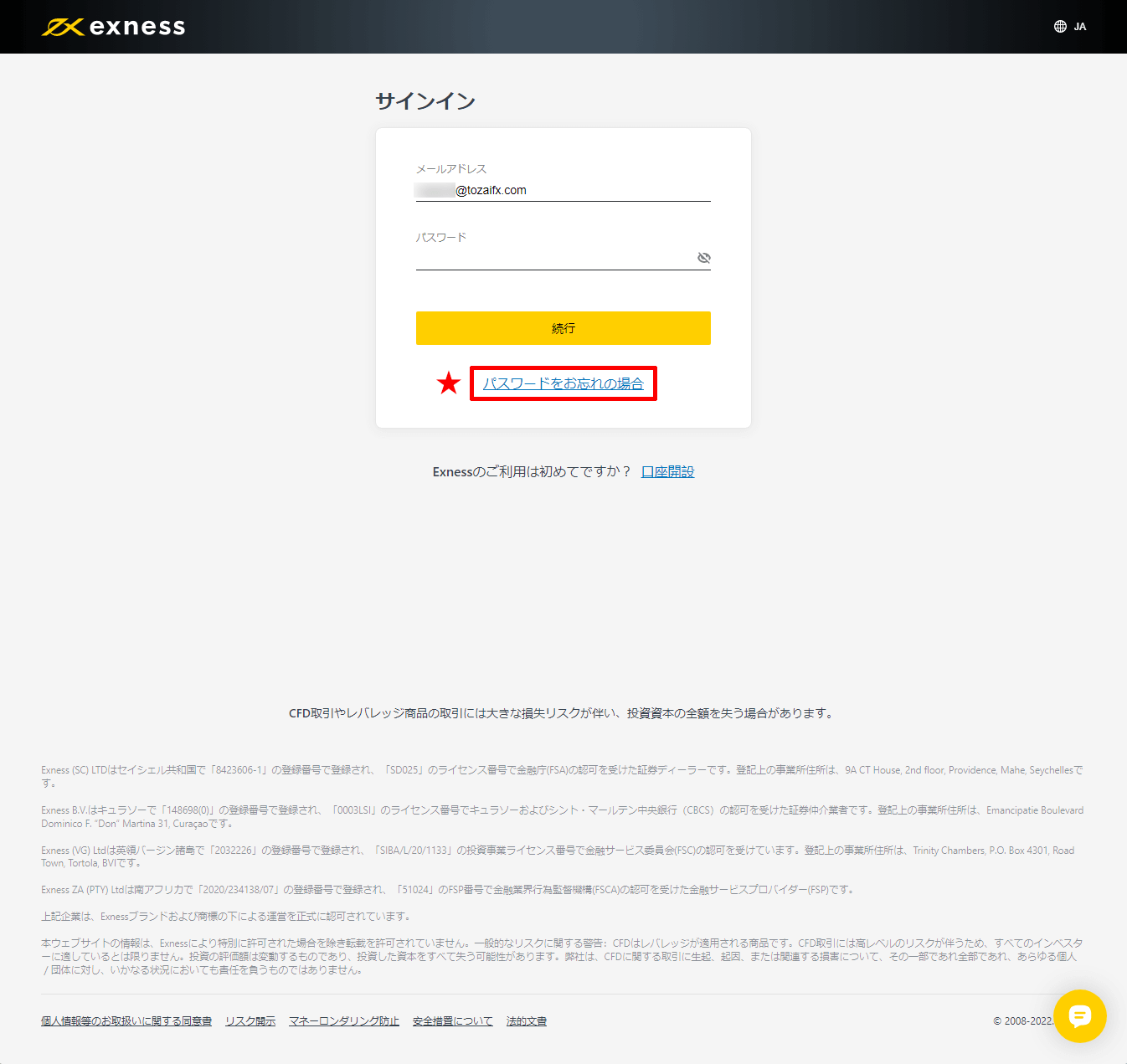Open the live chat bubble icon
Image resolution: width=1127 pixels, height=1064 pixels.
tap(1080, 1016)
